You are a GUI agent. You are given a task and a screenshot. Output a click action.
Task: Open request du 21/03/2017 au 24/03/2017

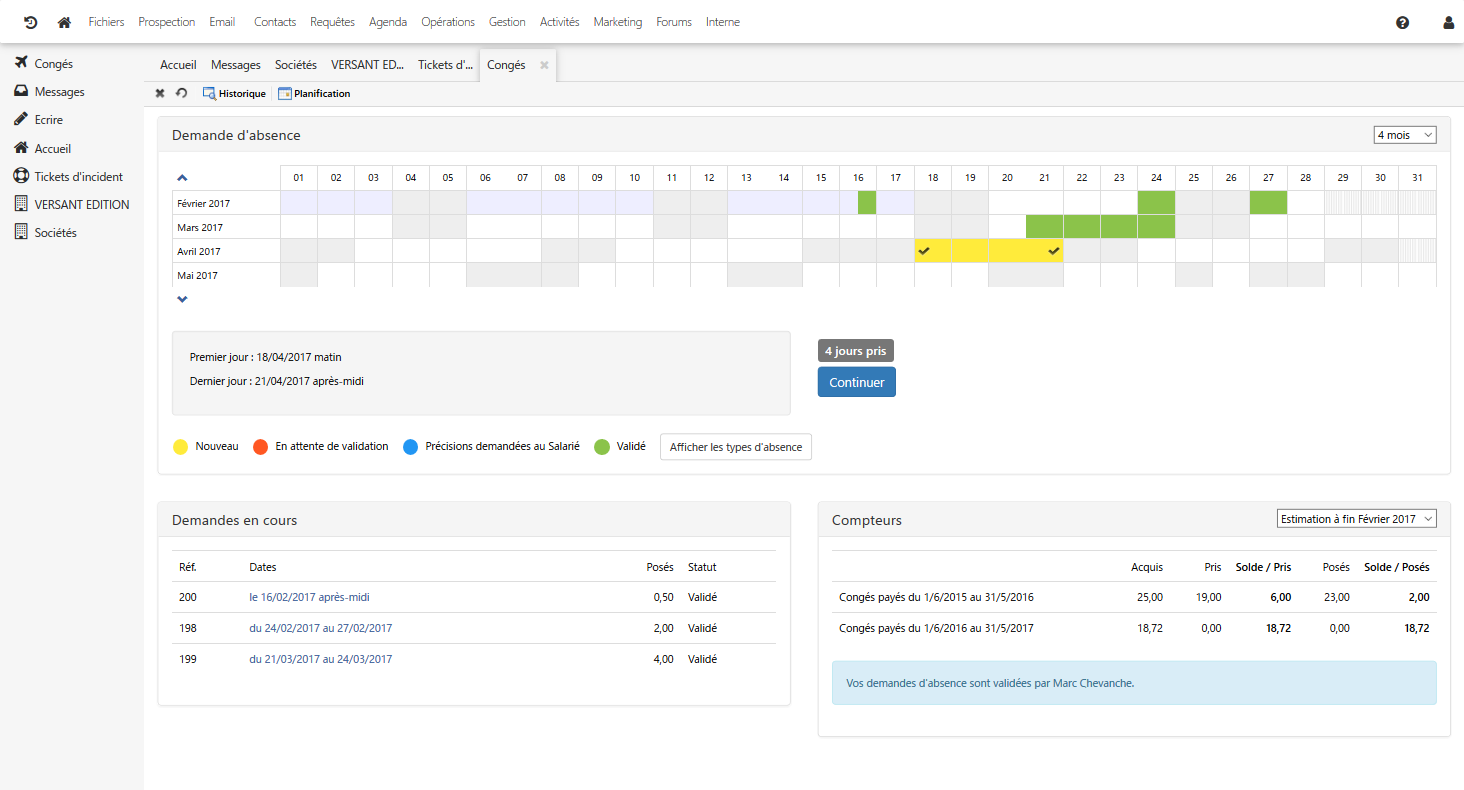click(321, 659)
